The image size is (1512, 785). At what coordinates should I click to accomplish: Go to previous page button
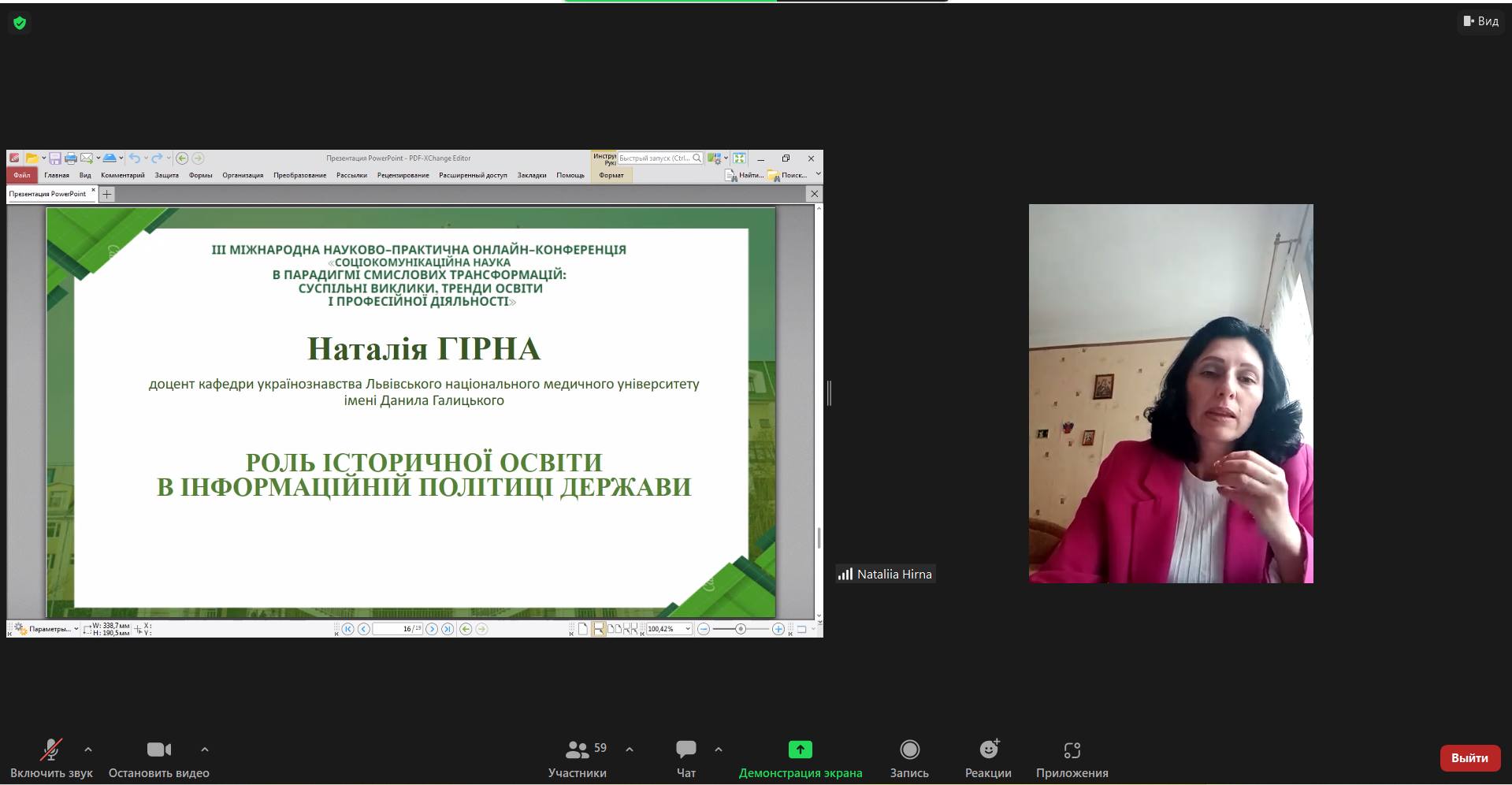364,629
